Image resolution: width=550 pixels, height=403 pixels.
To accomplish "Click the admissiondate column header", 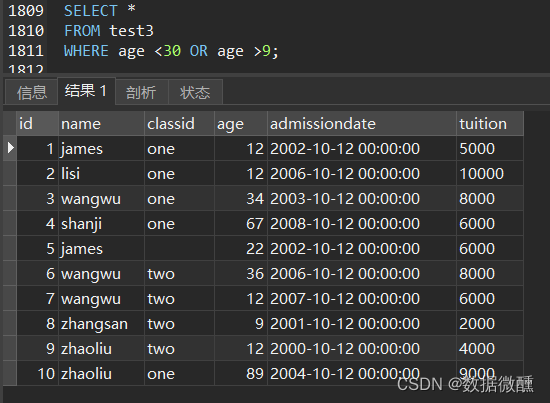I will tap(362, 124).
